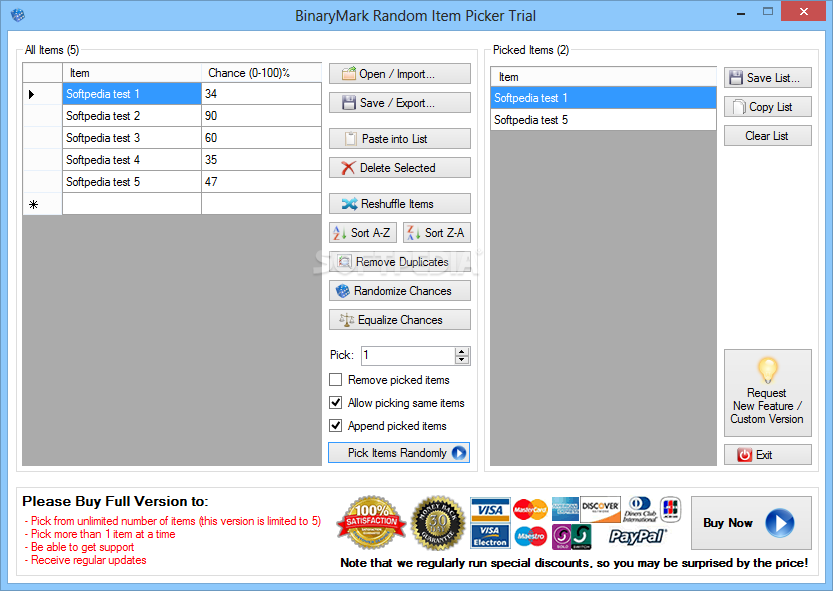Click the lightbulb Request New Feature icon

[x=768, y=370]
